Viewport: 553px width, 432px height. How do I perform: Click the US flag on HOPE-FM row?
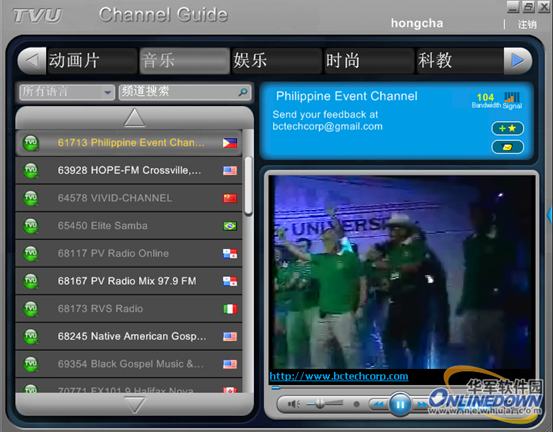click(230, 171)
